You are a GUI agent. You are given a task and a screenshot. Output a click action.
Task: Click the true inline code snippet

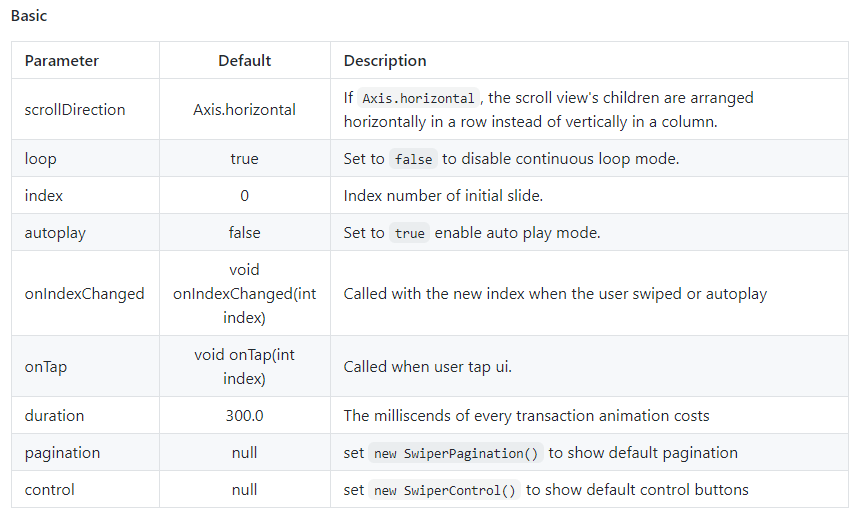[409, 234]
